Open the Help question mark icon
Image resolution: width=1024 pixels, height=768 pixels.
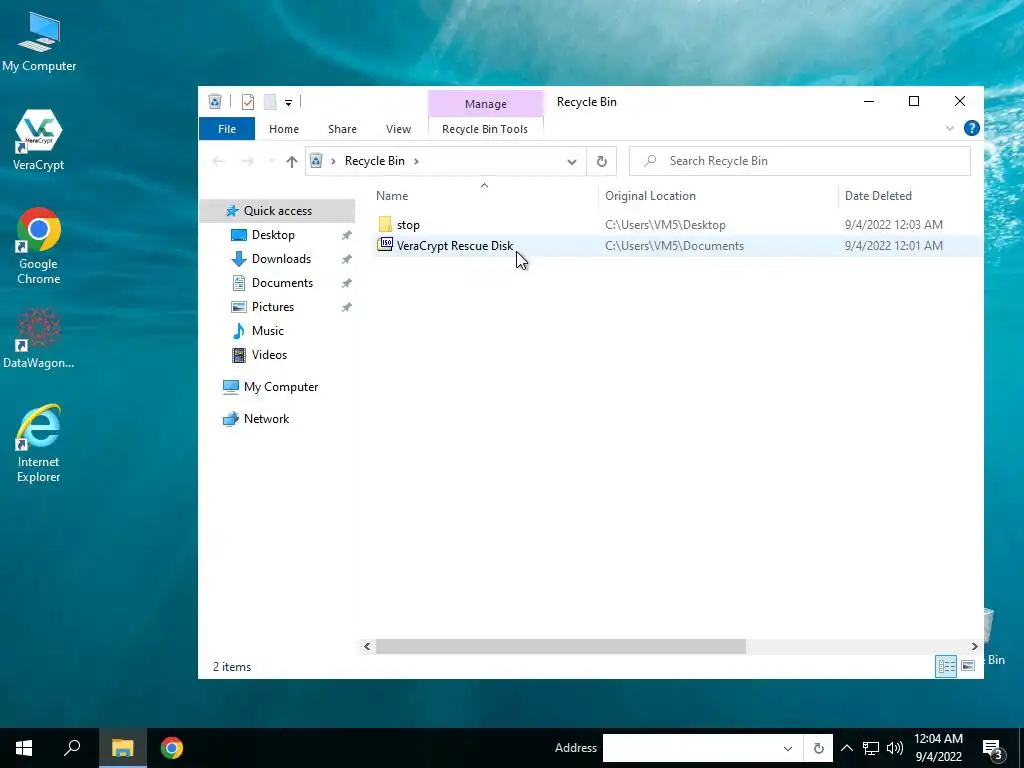coord(971,128)
